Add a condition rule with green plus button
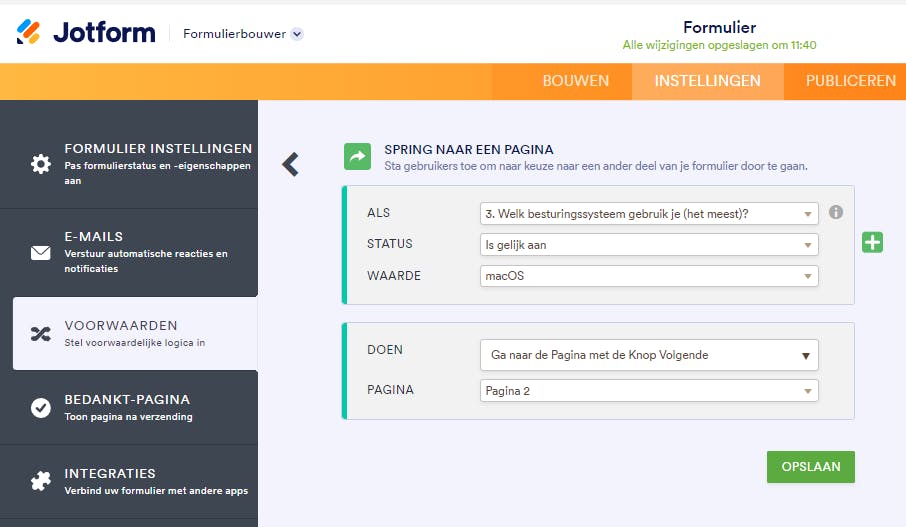The image size is (906, 527). click(872, 242)
